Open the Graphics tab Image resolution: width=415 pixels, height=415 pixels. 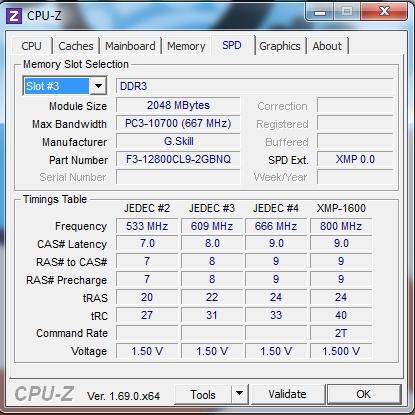coord(280,46)
